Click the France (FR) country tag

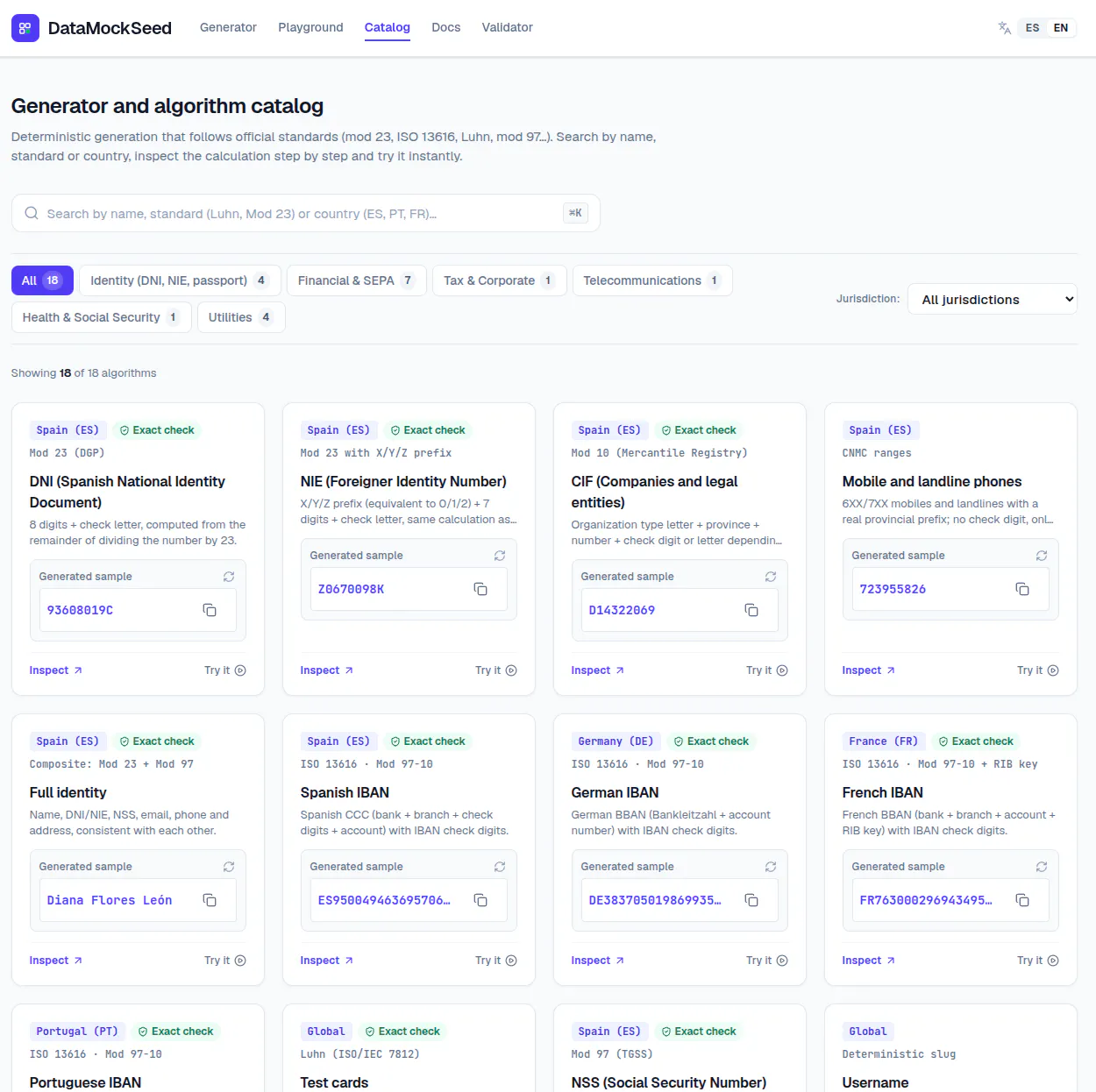pos(883,741)
